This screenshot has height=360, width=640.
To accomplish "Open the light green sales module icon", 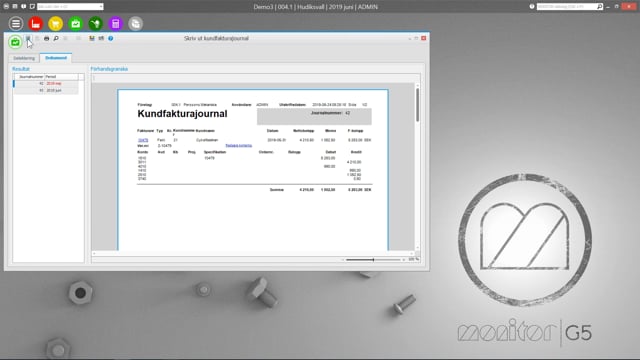I will pyautogui.click(x=76, y=24).
